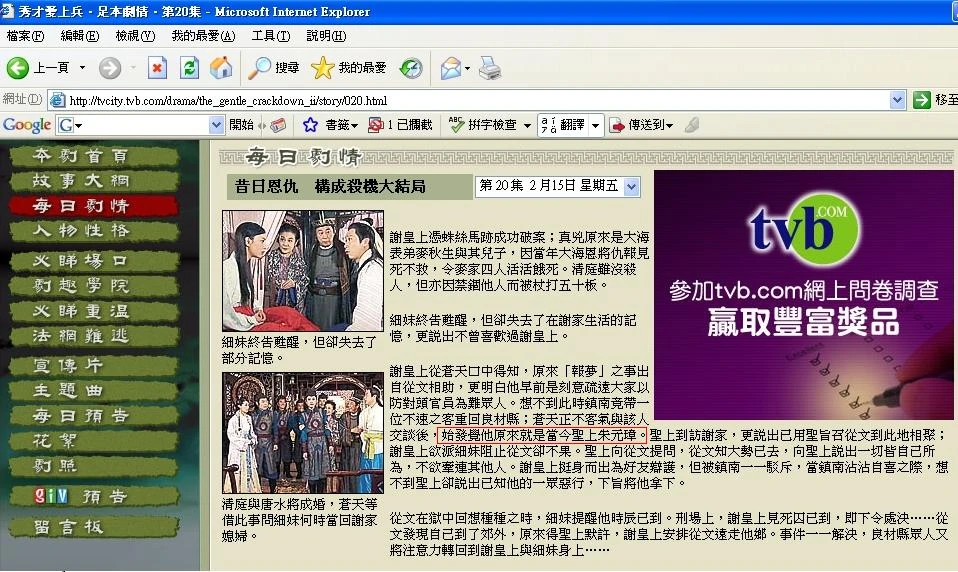Open Search with the magnifier icon
The width and height of the screenshot is (958, 572).
(x=259, y=68)
